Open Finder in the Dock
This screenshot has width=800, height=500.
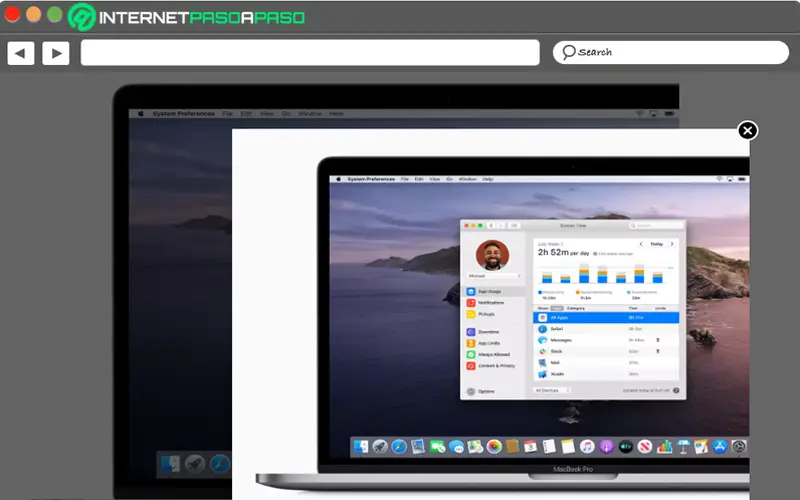point(361,447)
